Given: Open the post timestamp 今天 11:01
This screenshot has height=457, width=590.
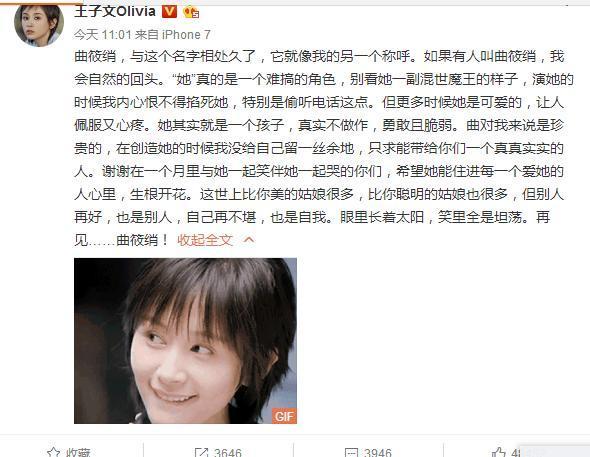Looking at the screenshot, I should pyautogui.click(x=102, y=35).
